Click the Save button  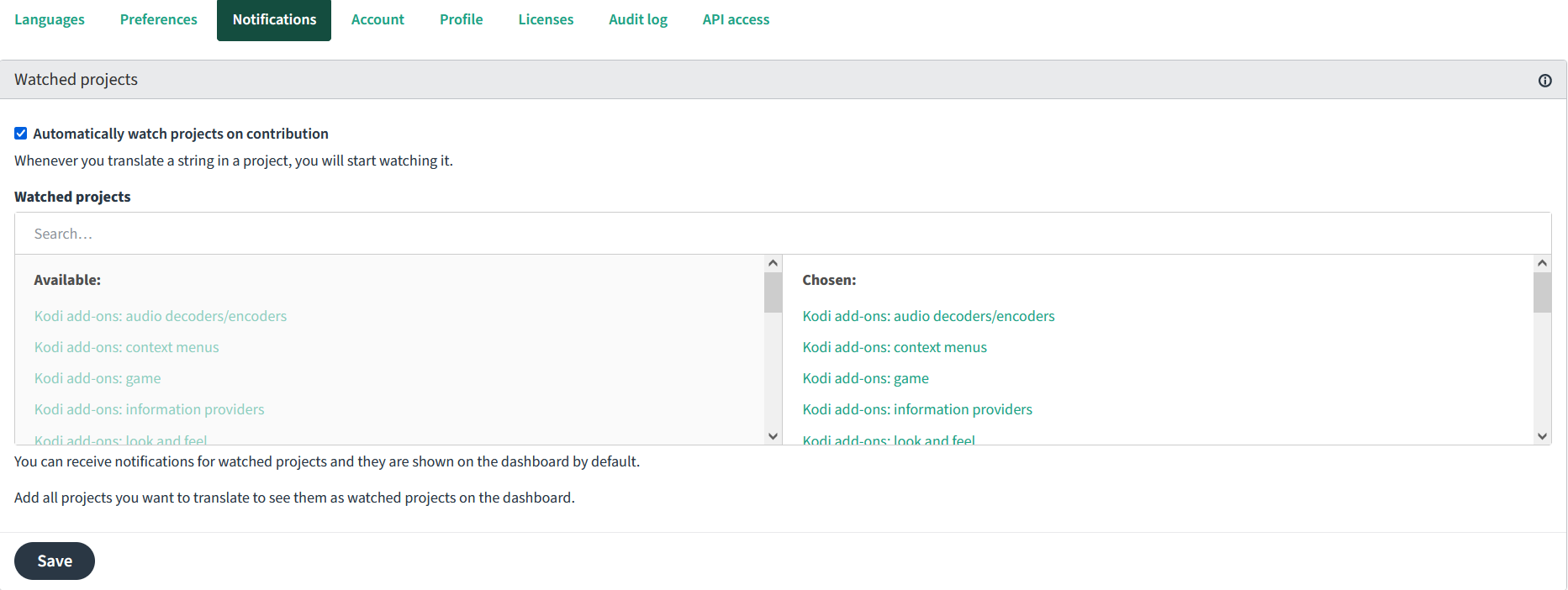55,561
